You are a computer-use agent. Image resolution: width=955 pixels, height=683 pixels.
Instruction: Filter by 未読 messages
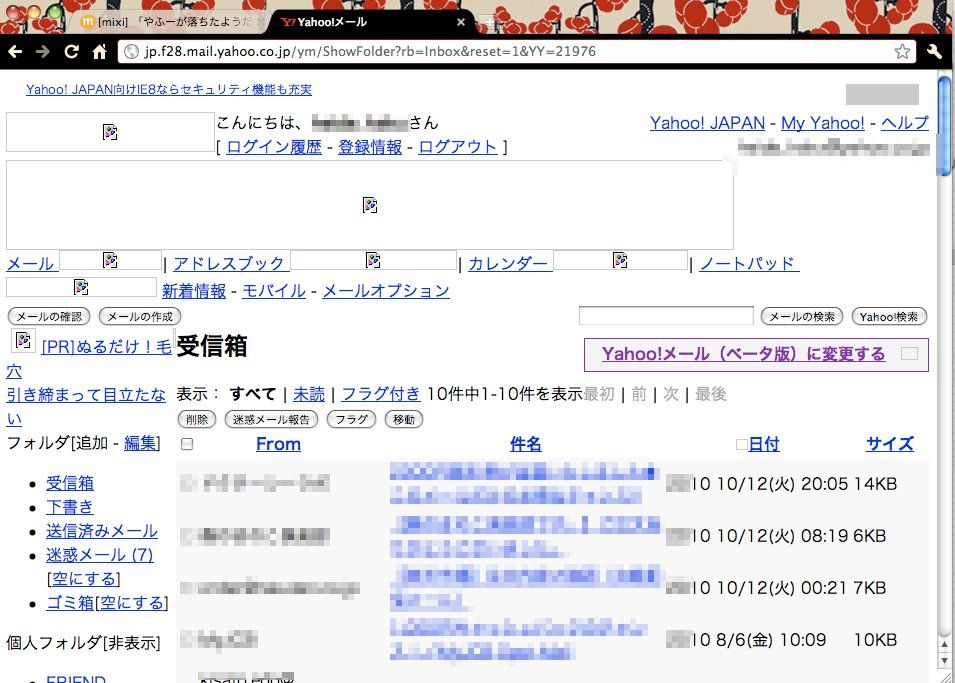tap(309, 394)
